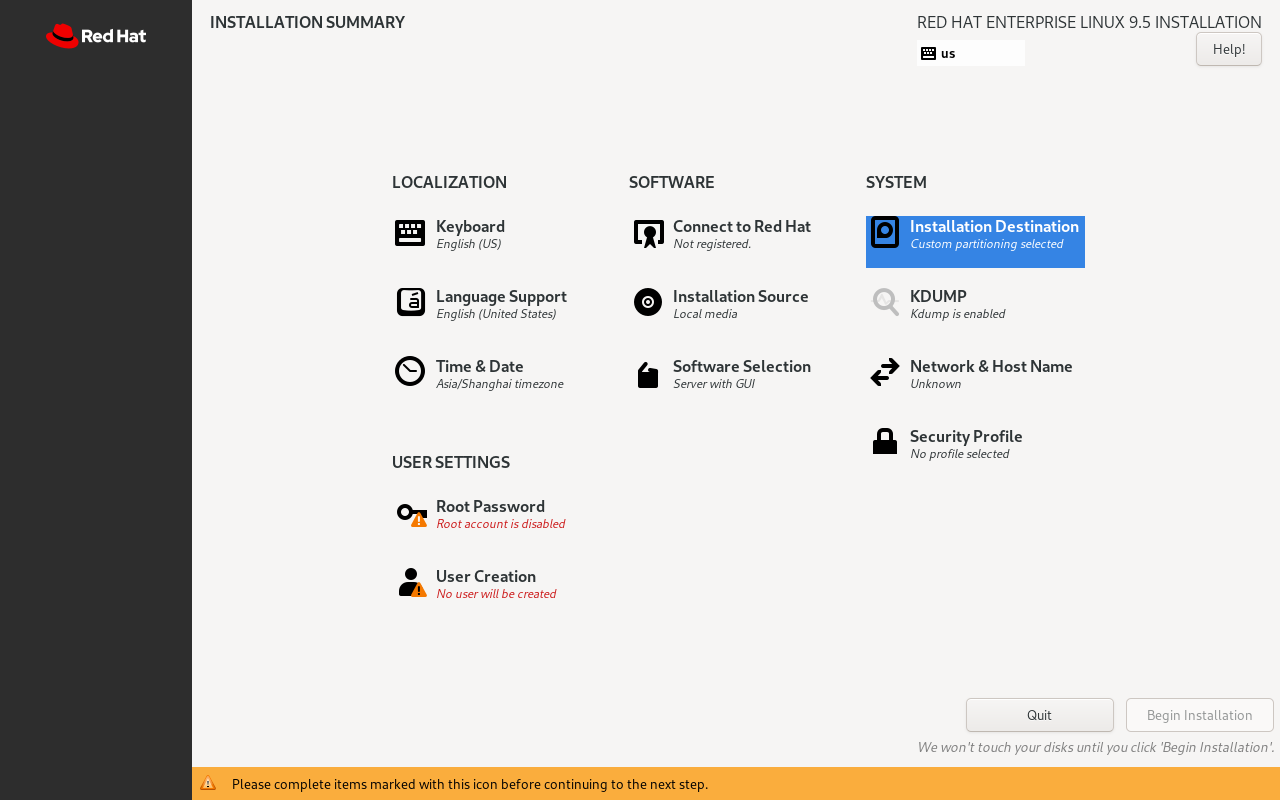Open Software Selection label
1280x800 pixels.
click(742, 366)
